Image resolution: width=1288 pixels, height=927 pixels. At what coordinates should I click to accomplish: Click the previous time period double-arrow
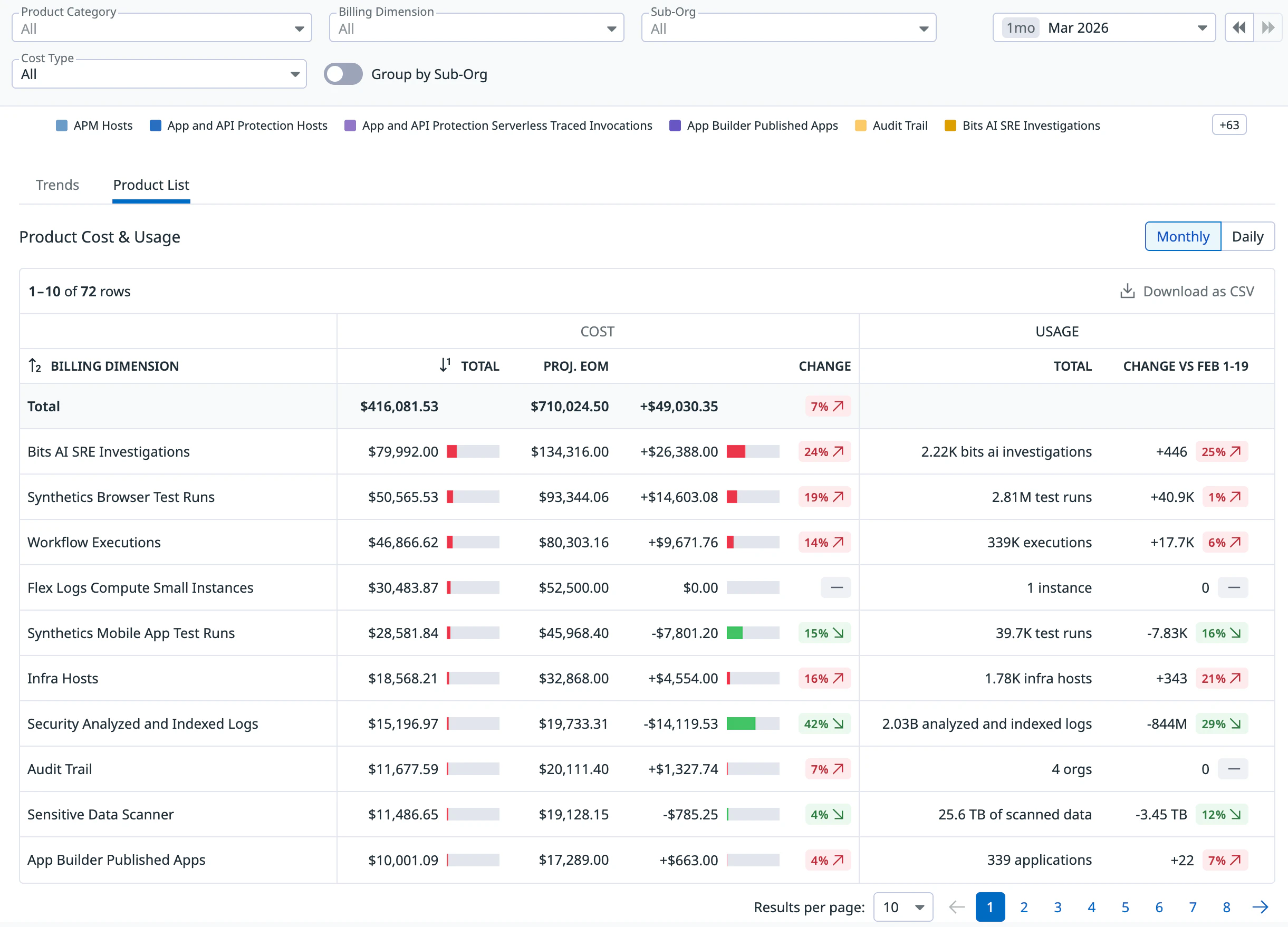pyautogui.click(x=1238, y=28)
